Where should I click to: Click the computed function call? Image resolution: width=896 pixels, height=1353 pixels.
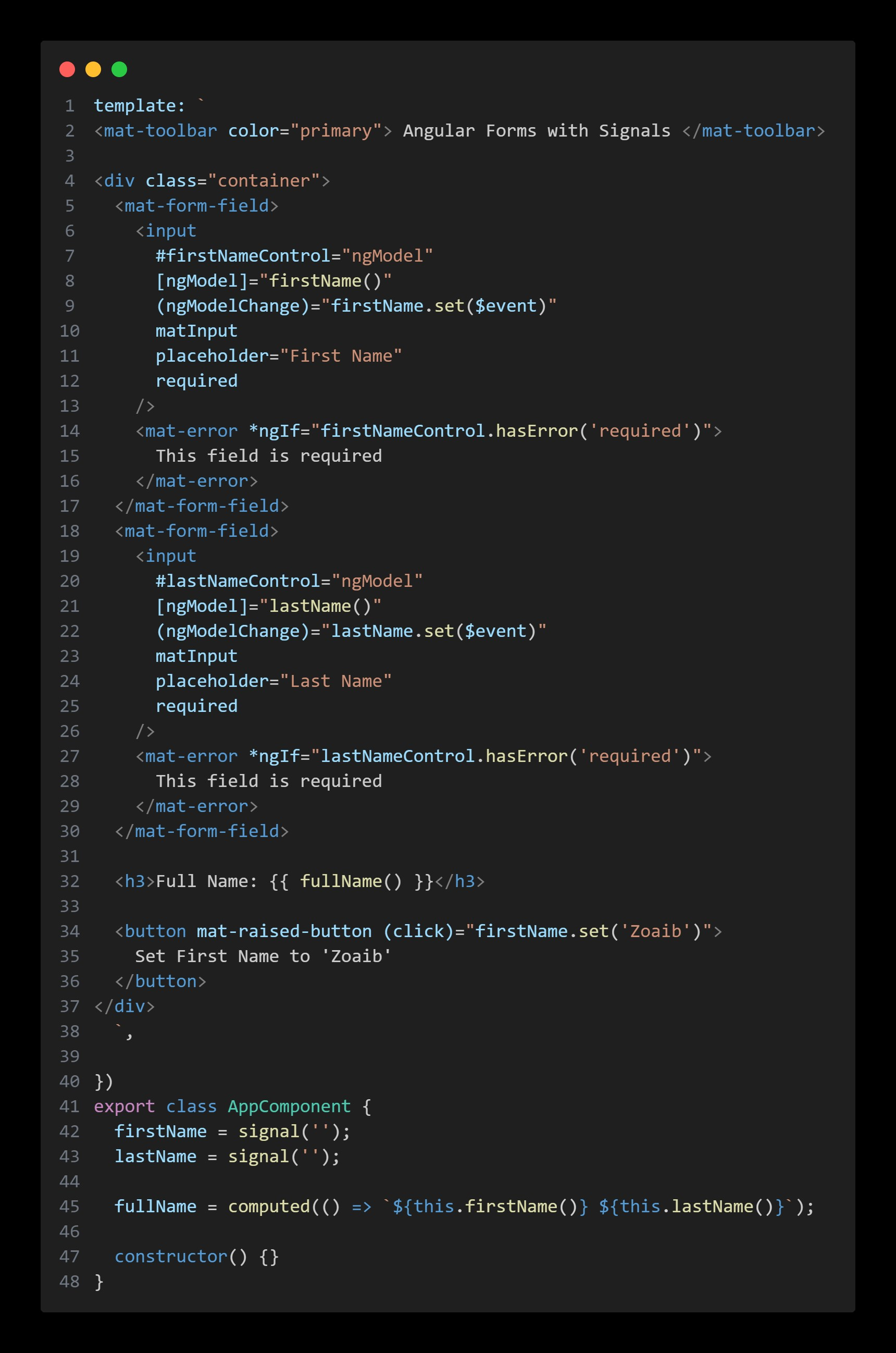269,1206
